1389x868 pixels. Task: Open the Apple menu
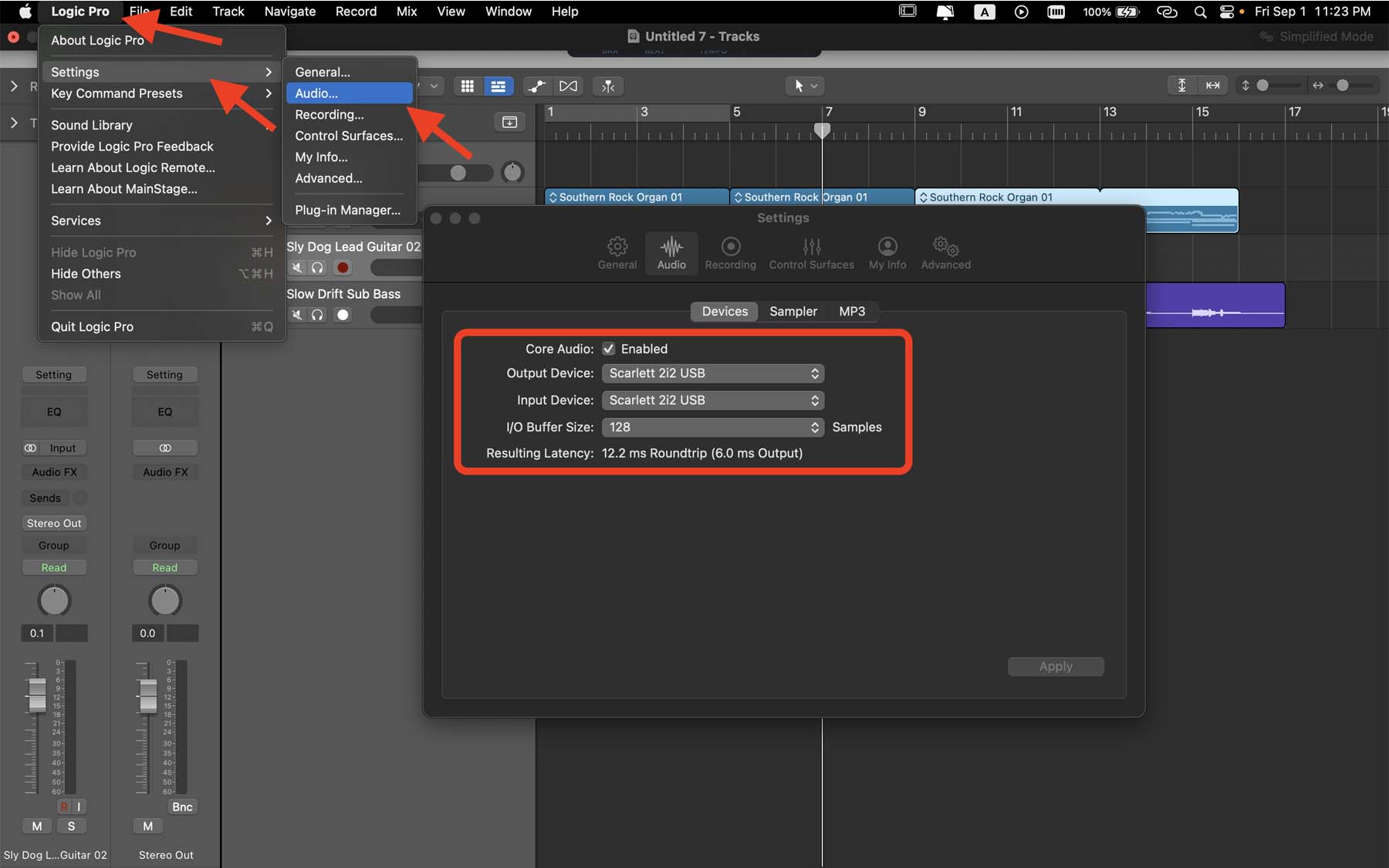click(25, 12)
